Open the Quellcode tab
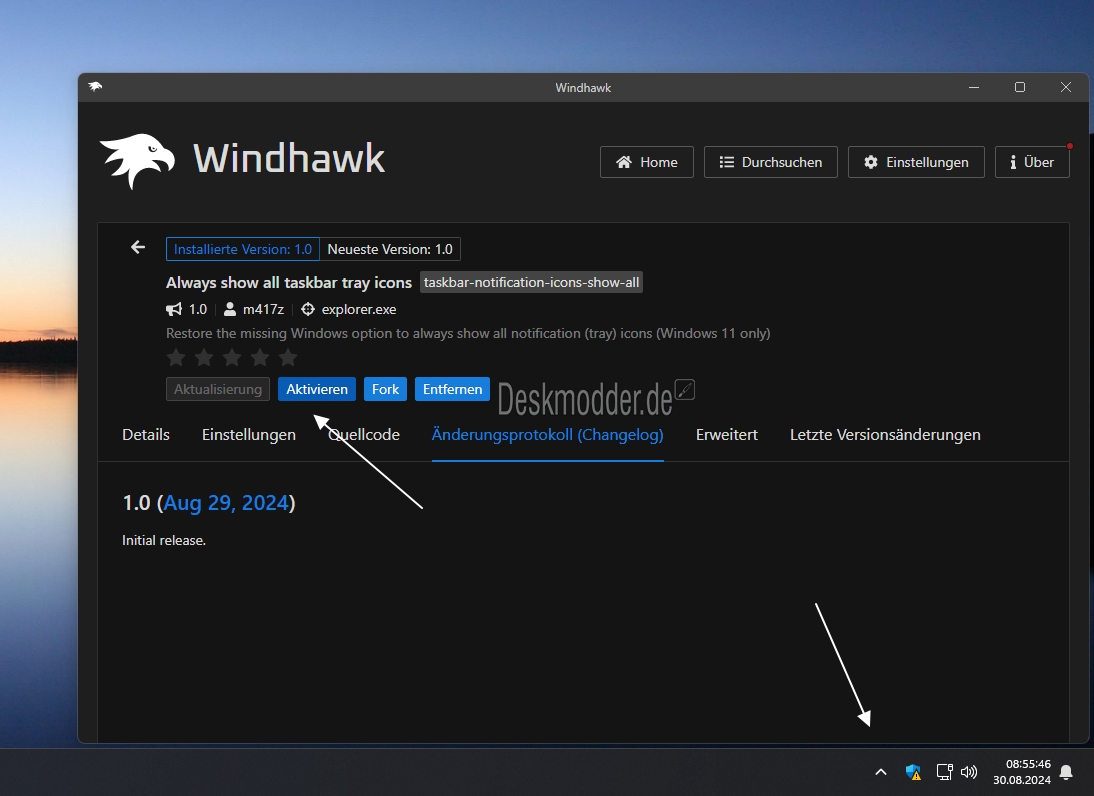 [x=364, y=435]
